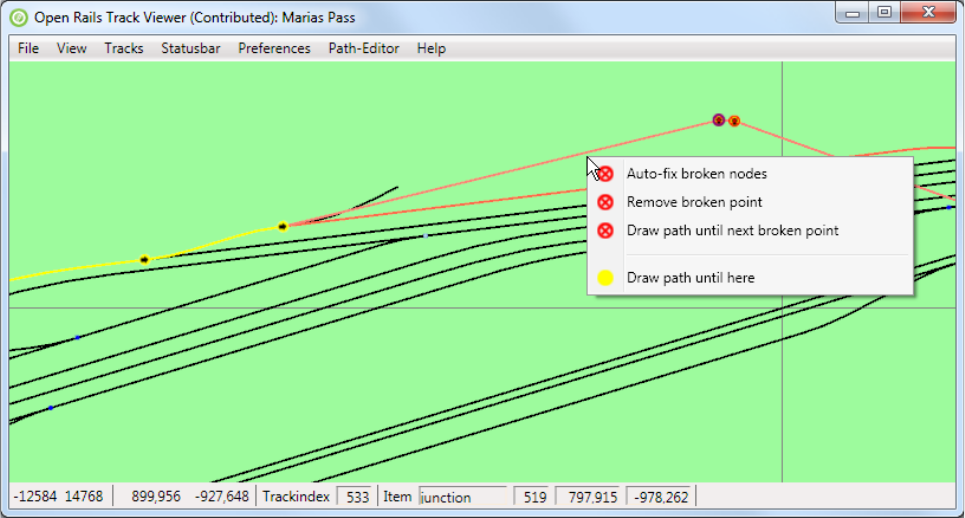
Task: Select the purple broken path node
Action: tap(718, 120)
